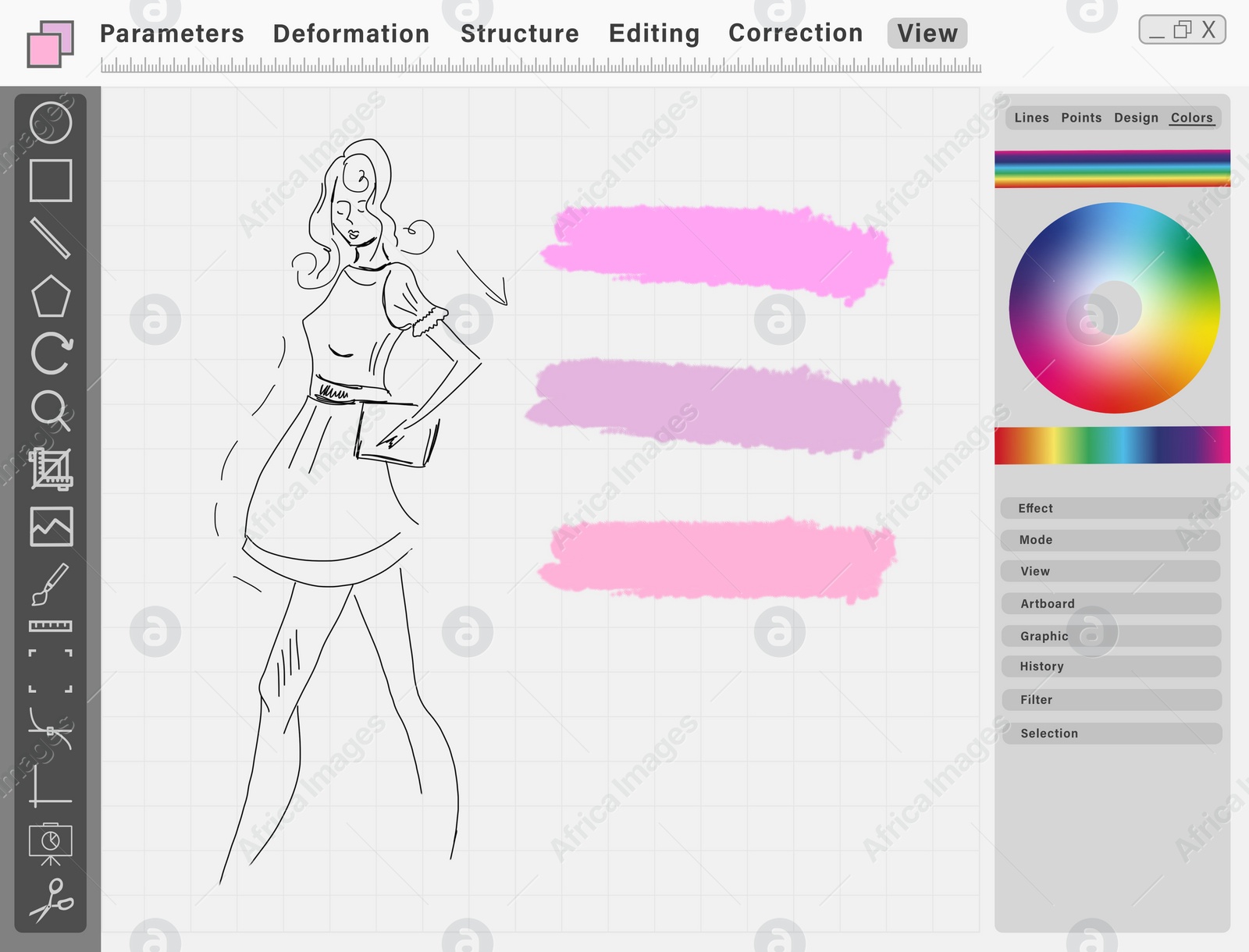Expand the Graphic panel row
The height and width of the screenshot is (952, 1249).
[x=1110, y=636]
